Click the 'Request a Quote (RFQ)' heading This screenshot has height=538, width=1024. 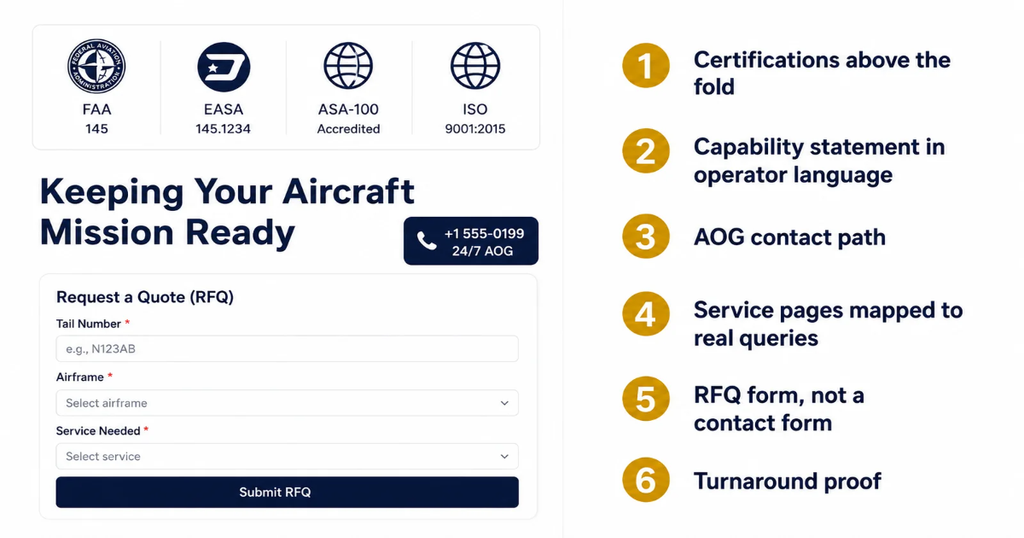145,297
